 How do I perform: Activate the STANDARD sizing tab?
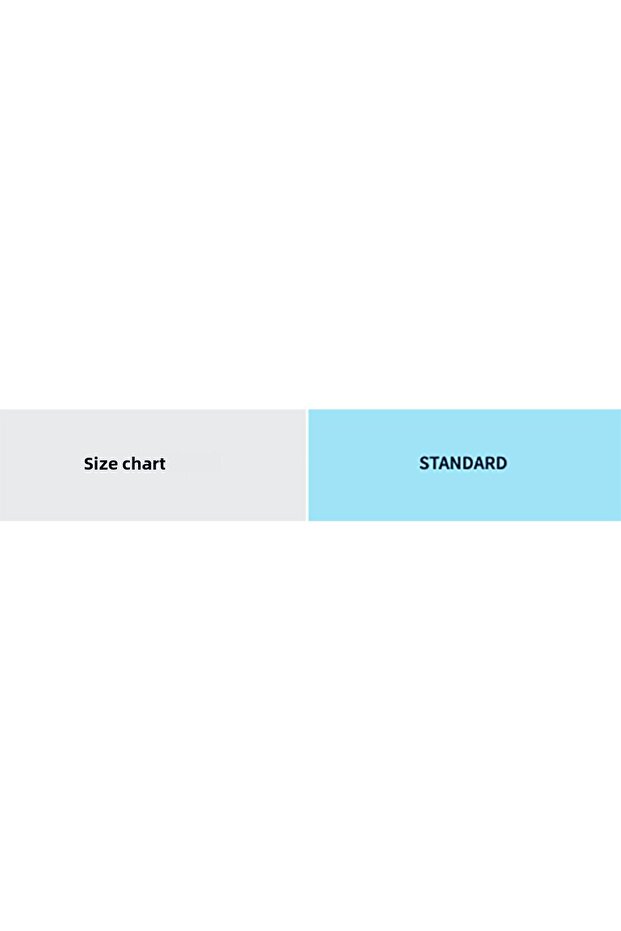[x=463, y=464]
